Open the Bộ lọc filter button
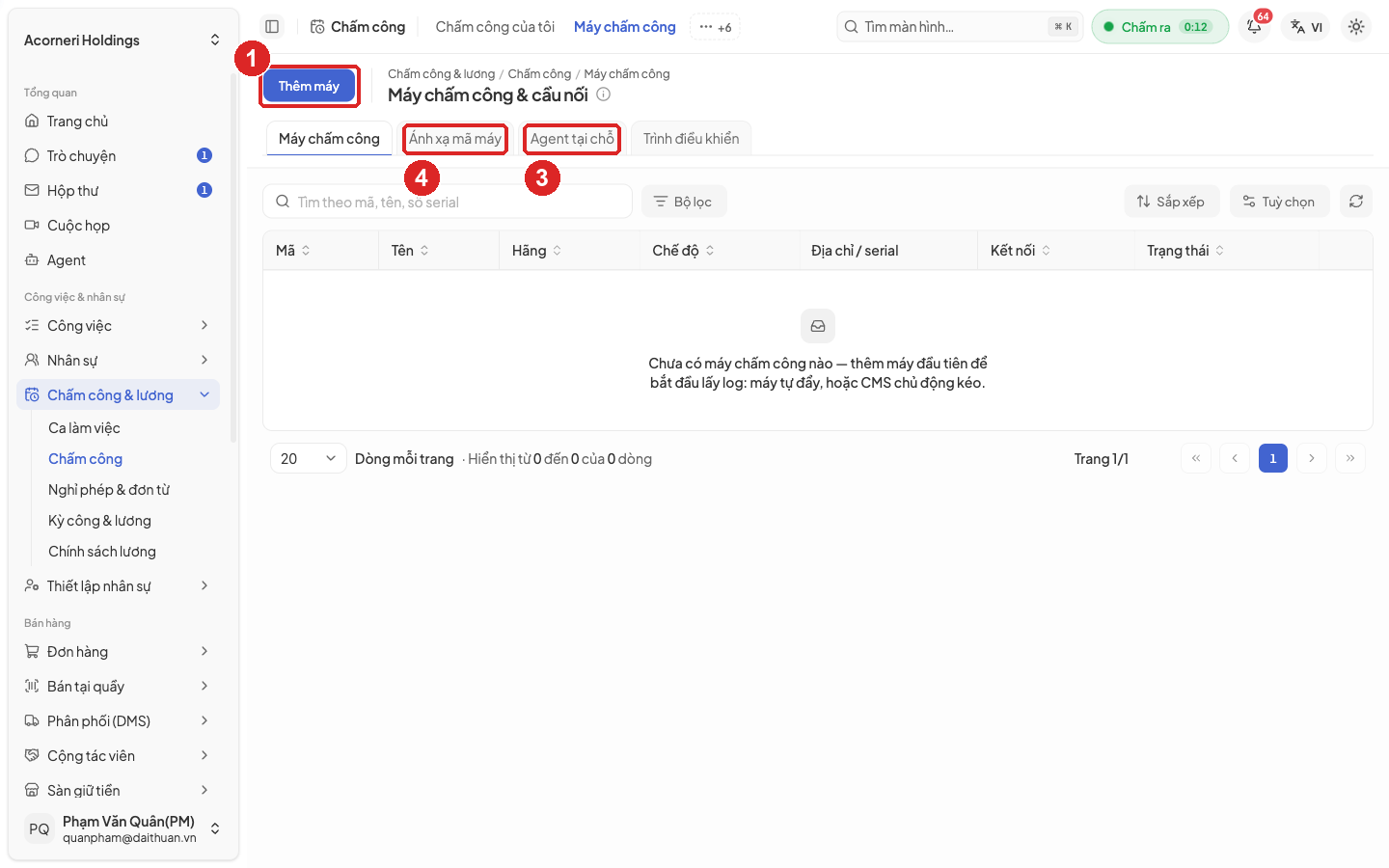The width and height of the screenshot is (1389, 868). (x=684, y=202)
